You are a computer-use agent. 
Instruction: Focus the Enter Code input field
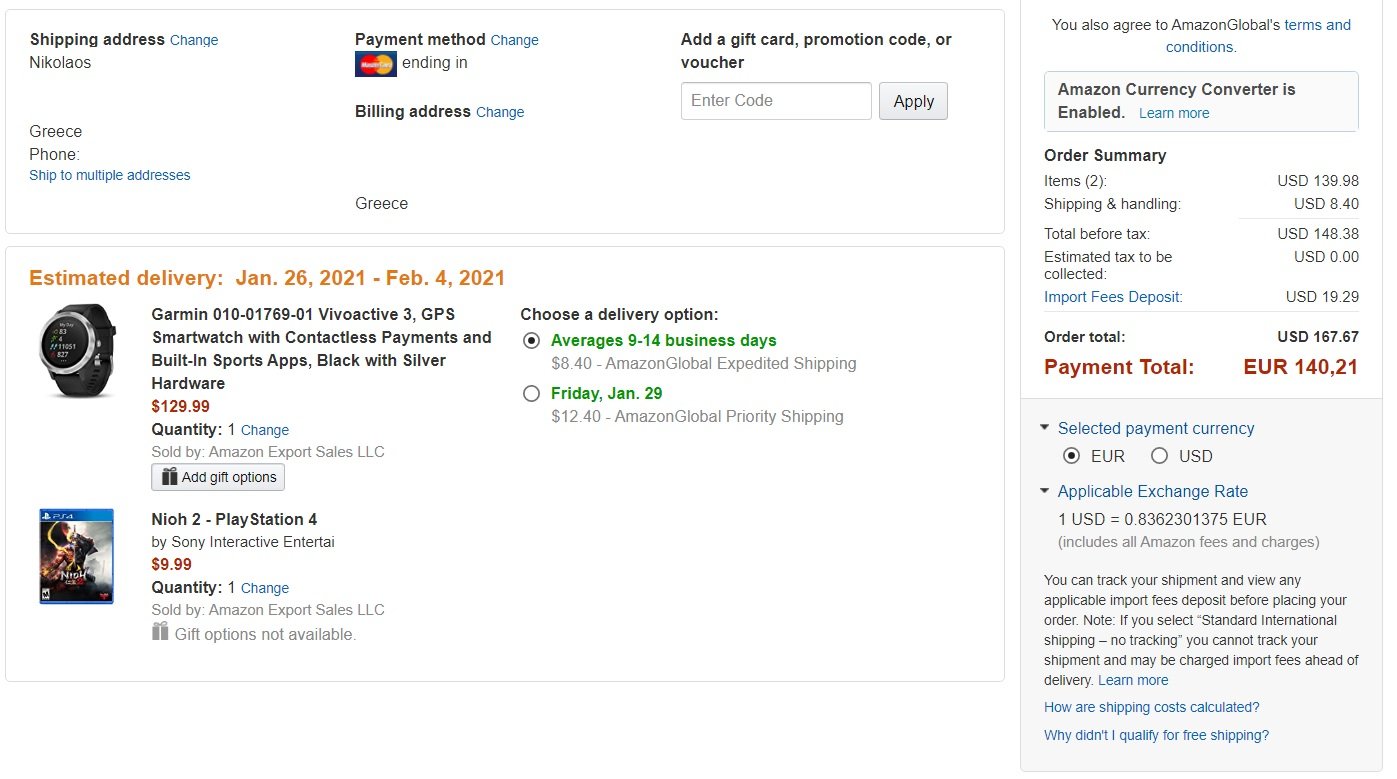776,101
